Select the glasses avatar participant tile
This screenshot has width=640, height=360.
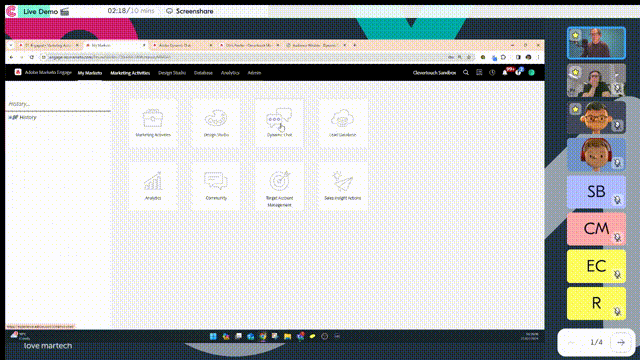(596, 118)
